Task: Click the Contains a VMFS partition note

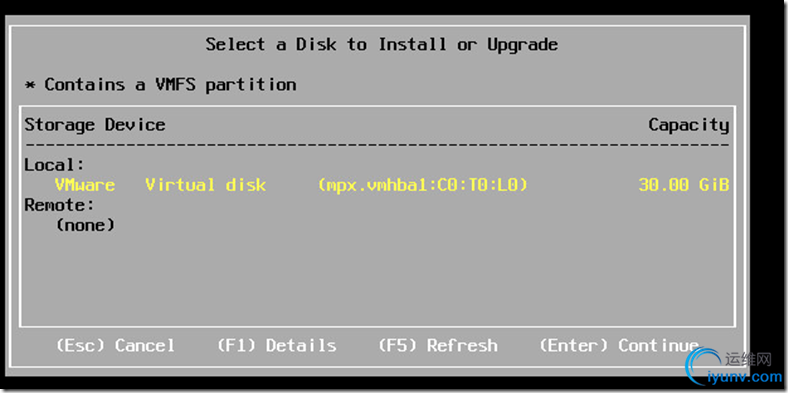Action: tap(170, 84)
